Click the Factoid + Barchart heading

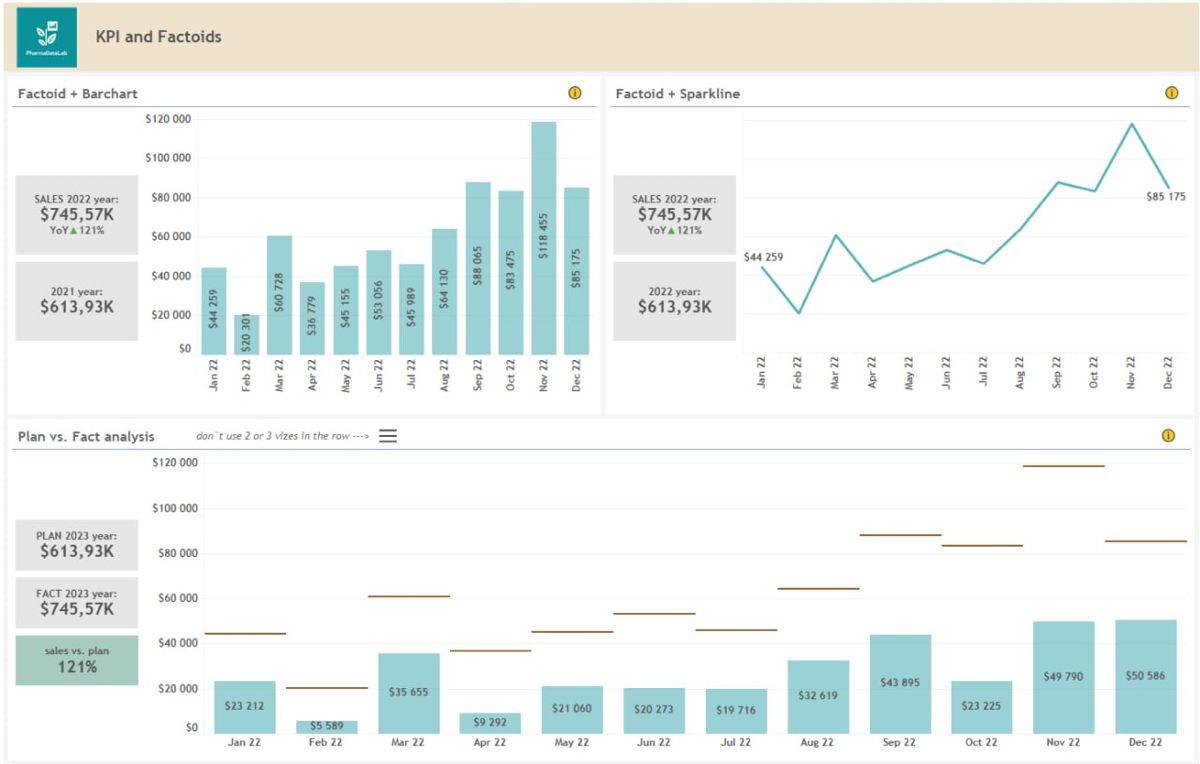tap(78, 94)
